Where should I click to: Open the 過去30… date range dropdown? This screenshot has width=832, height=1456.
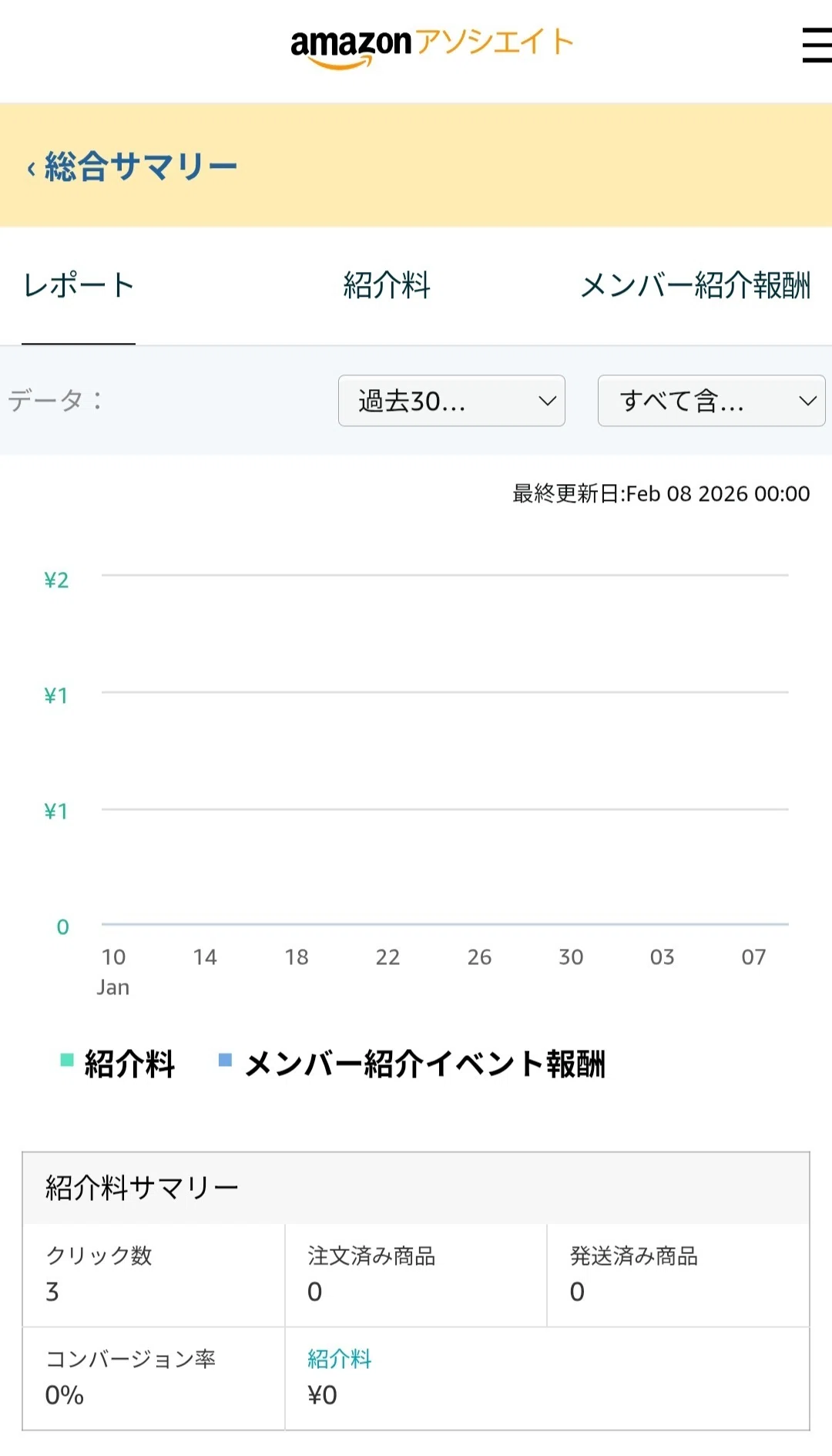point(451,401)
